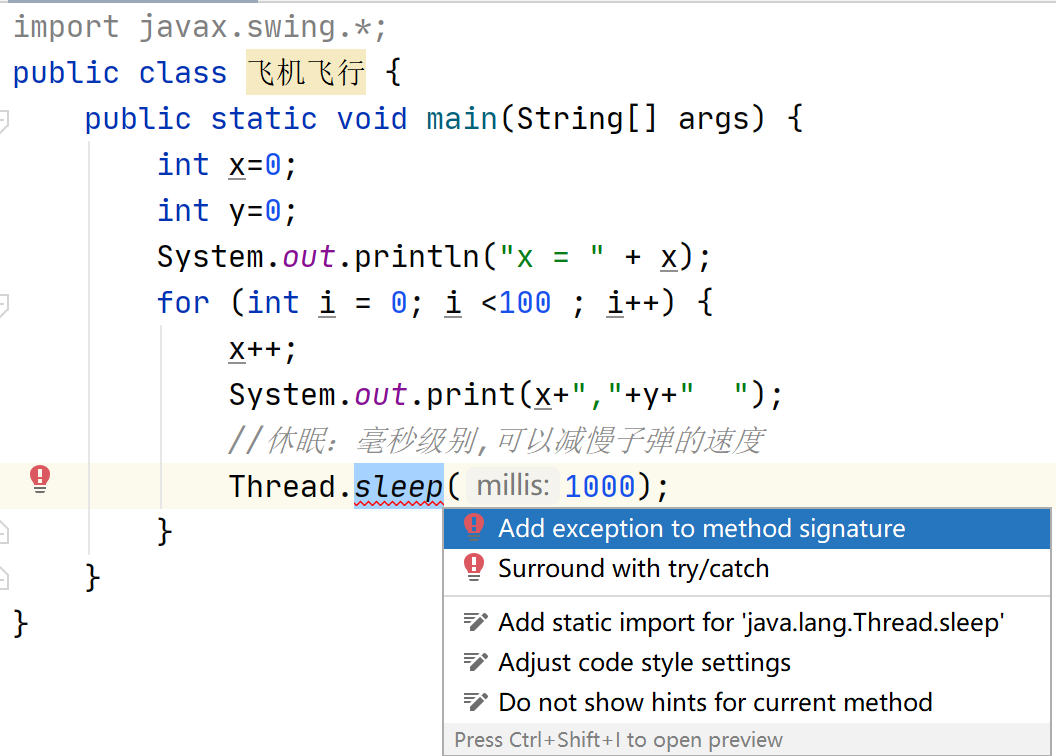Click the 'import javax.swing.*;' line
Viewport: 1056px width, 756px height.
201,27
